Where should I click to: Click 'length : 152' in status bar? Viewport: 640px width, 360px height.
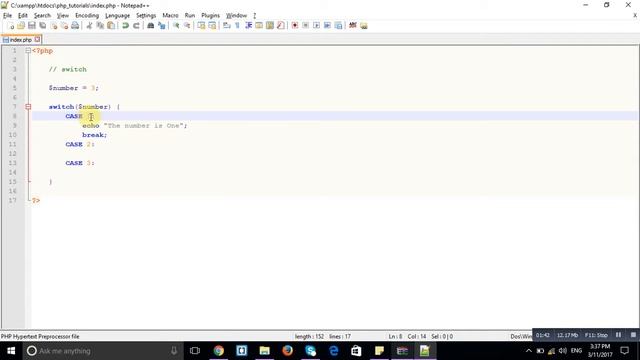(x=309, y=337)
